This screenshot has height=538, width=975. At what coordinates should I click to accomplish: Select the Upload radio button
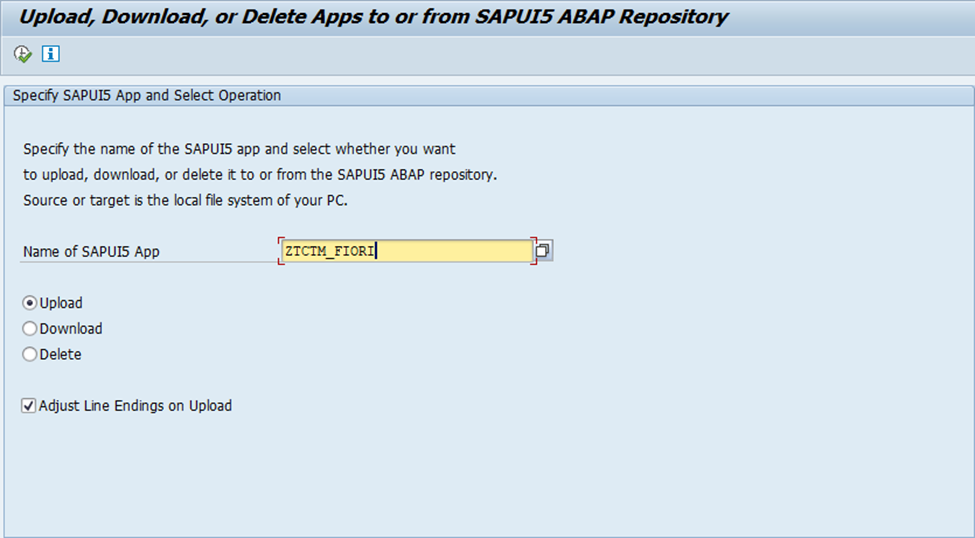coord(30,303)
